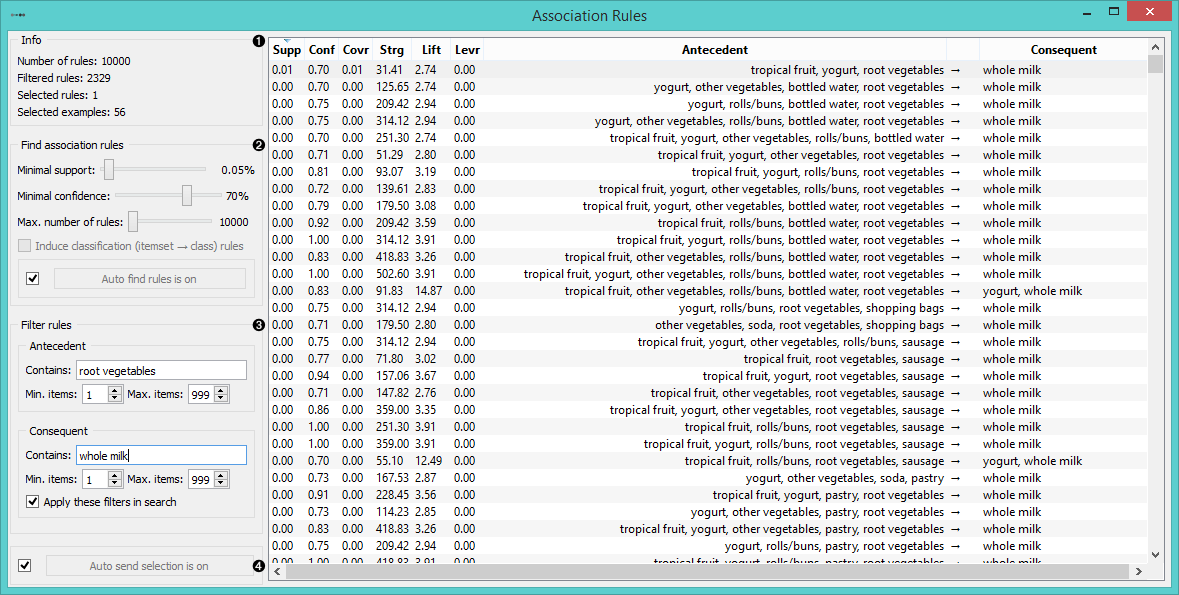Click the window system menu icon in title bar
The width and height of the screenshot is (1179, 595).
(17, 14)
